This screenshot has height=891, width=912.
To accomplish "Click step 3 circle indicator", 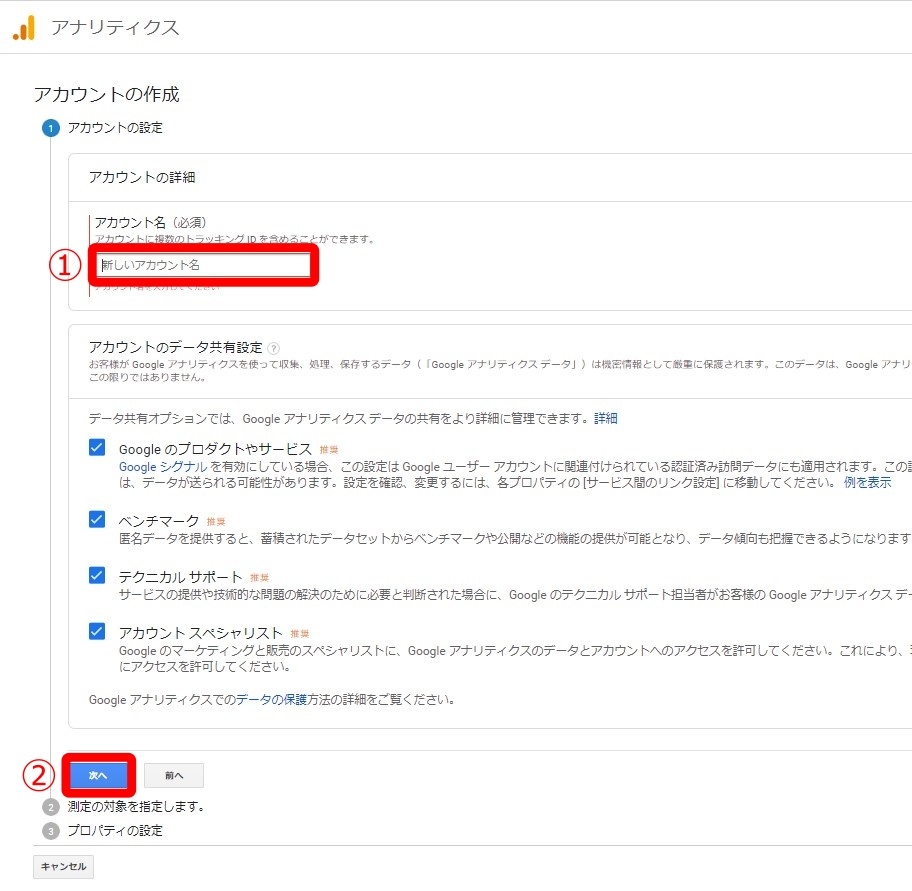I will click(x=51, y=831).
